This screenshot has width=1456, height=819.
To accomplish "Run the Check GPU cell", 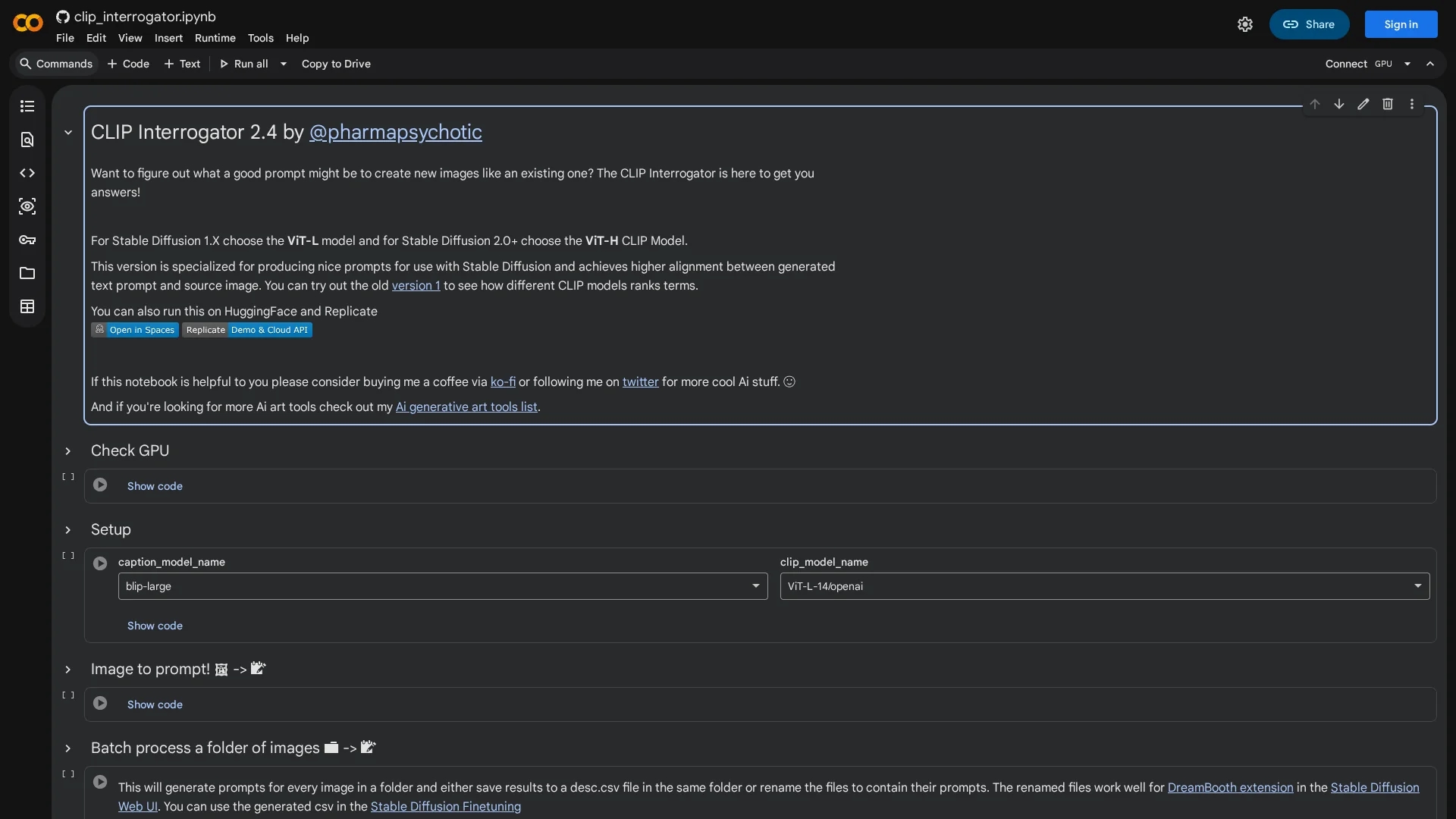I will (x=100, y=485).
